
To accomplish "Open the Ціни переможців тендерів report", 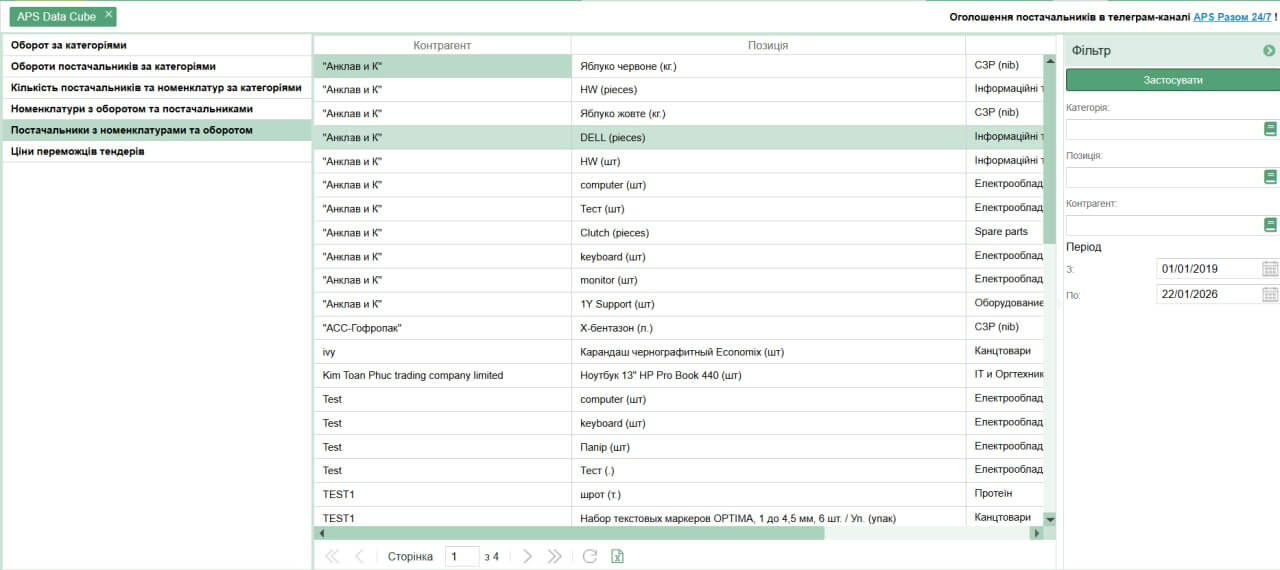I will pos(78,152).
